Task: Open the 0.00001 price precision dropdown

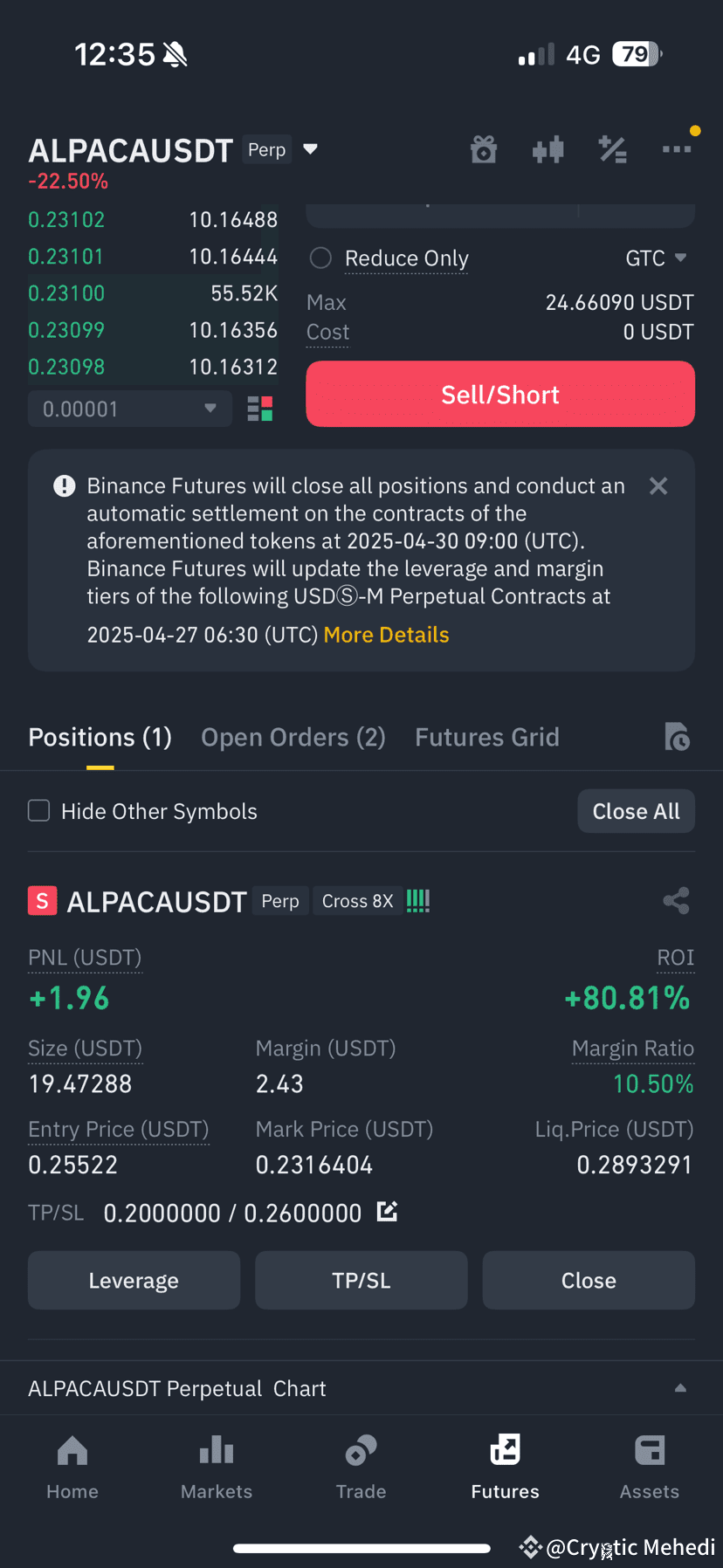Action: pos(130,409)
